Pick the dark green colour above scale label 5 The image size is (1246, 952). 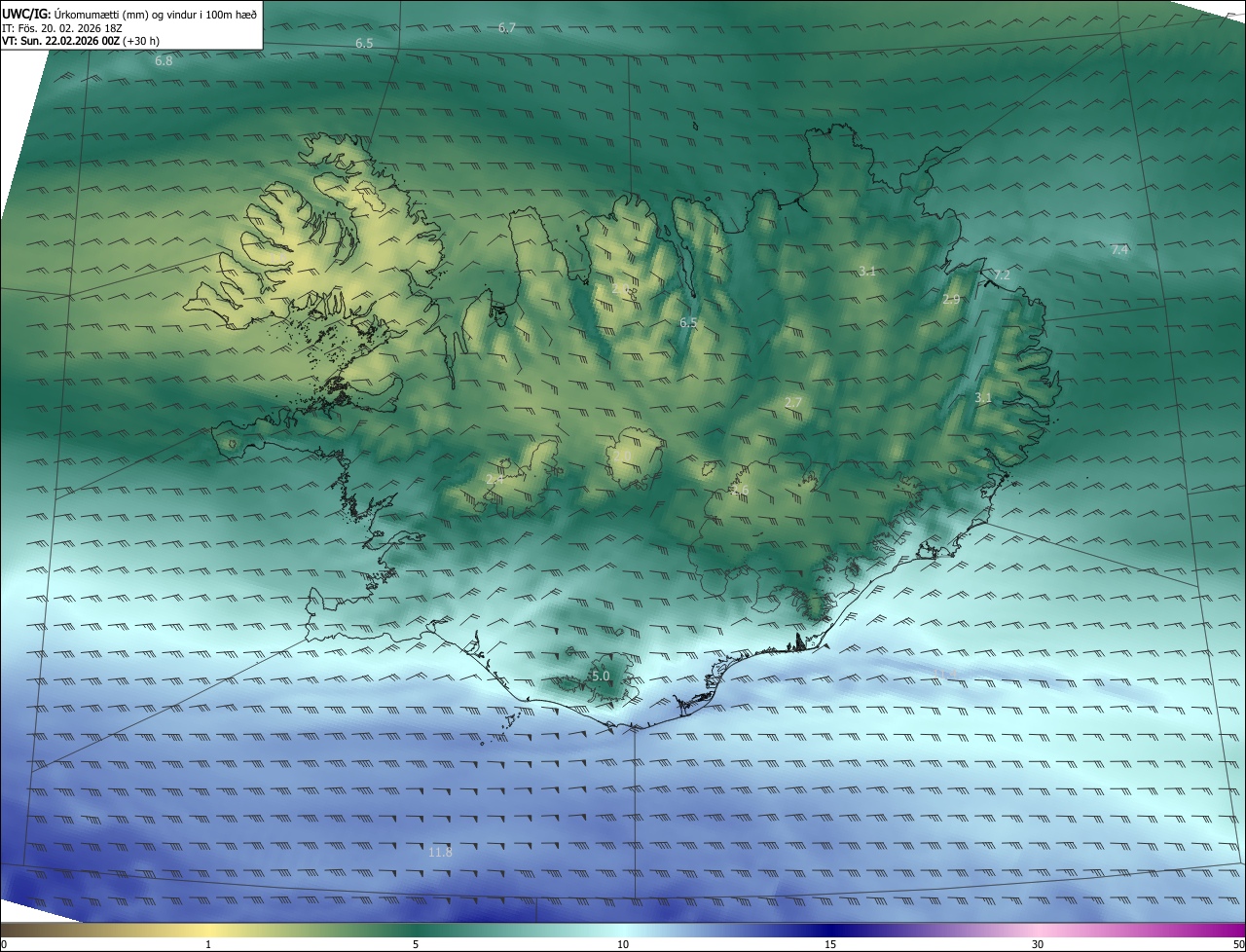coord(416,930)
